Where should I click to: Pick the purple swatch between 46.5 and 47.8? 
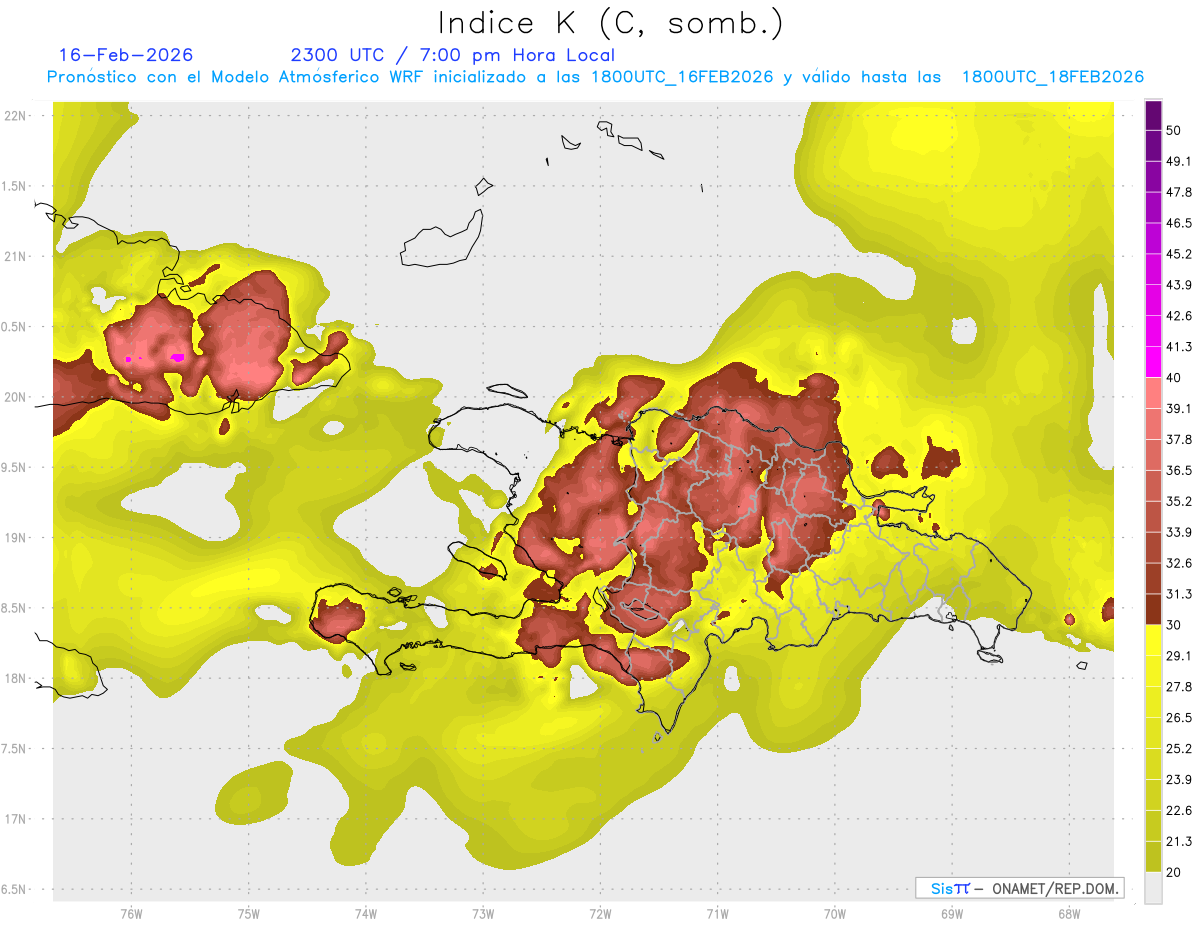pos(1153,208)
